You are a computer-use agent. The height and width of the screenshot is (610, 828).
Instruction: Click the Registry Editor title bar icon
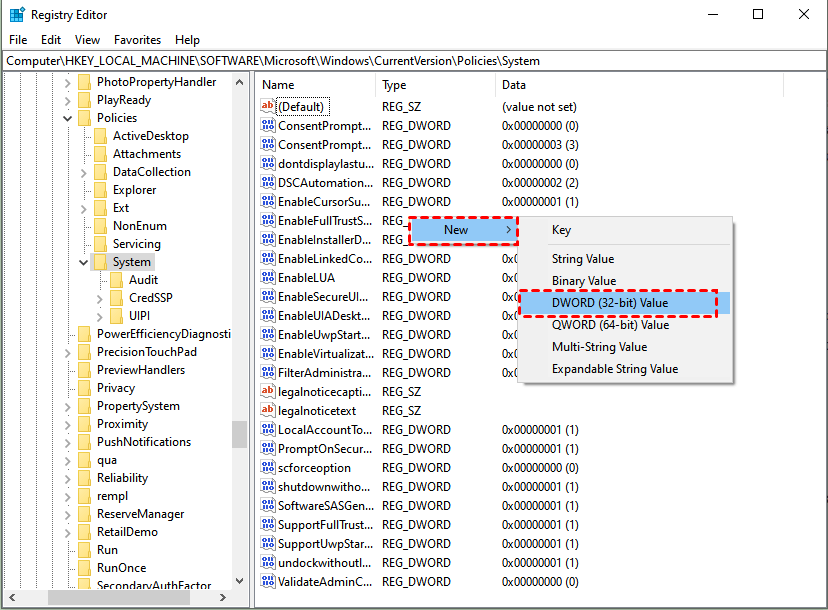[17, 14]
